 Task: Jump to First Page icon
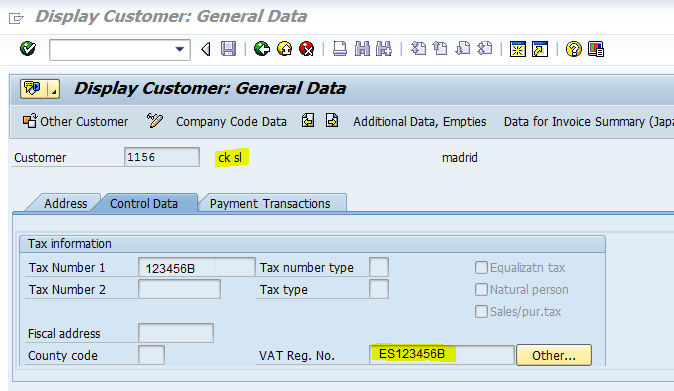pos(418,49)
